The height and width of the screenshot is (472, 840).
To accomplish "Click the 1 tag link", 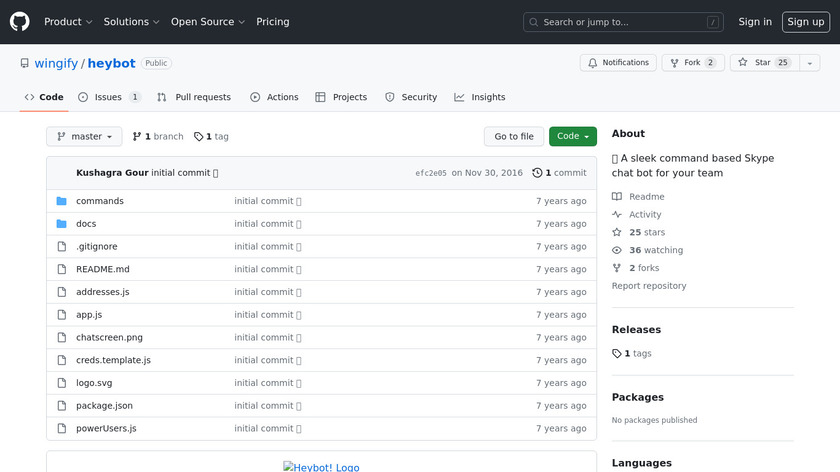I will (x=211, y=137).
